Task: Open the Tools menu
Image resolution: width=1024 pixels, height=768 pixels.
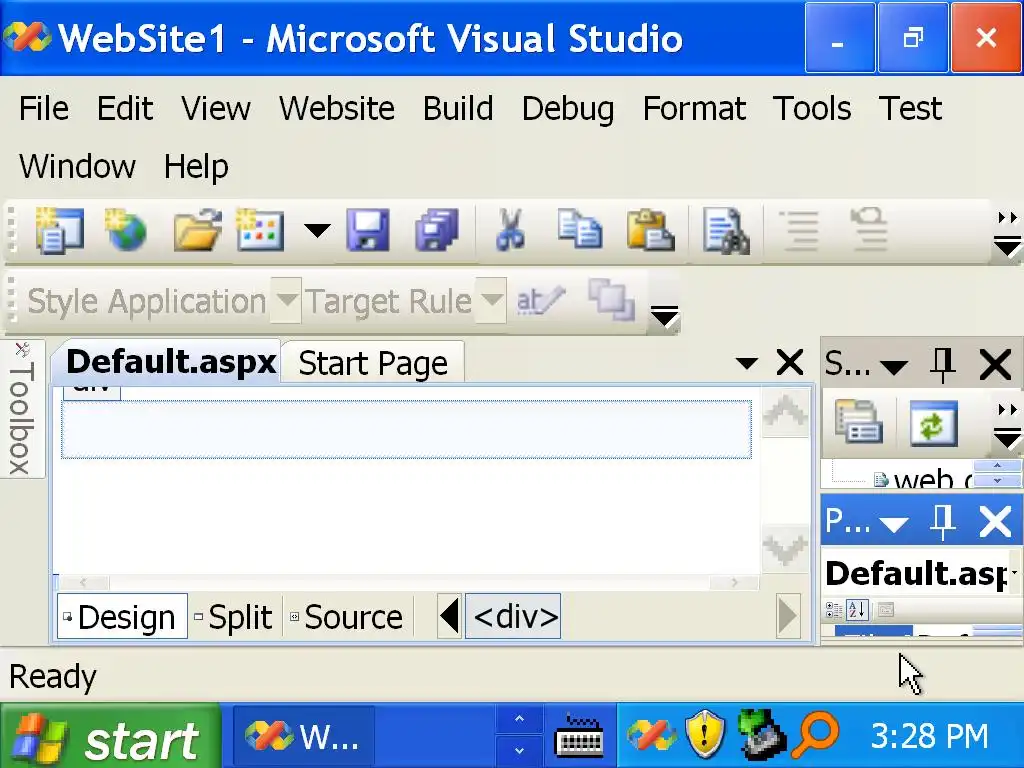Action: tap(812, 108)
